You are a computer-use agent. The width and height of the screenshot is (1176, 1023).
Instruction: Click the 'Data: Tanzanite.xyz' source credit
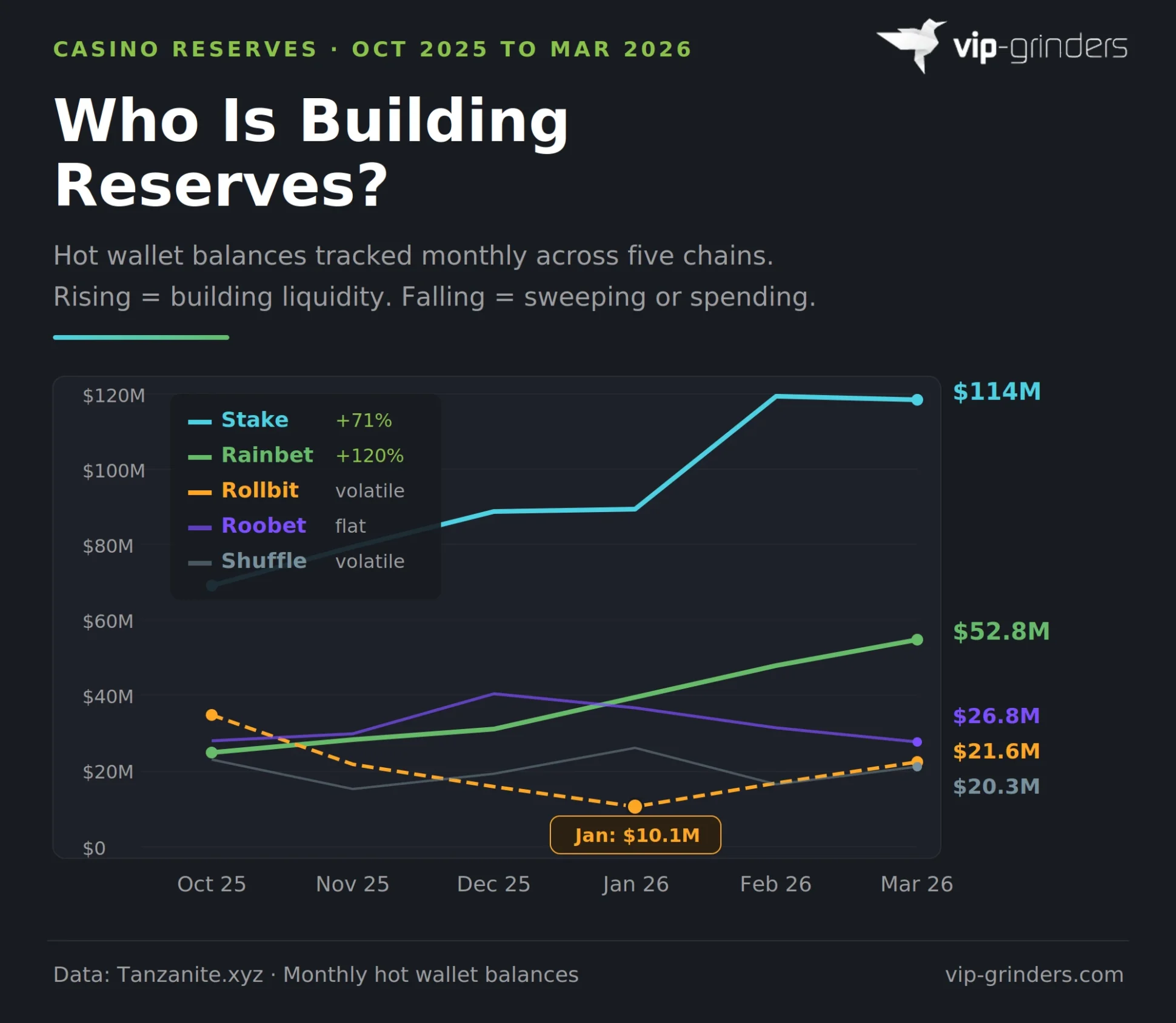click(x=316, y=975)
